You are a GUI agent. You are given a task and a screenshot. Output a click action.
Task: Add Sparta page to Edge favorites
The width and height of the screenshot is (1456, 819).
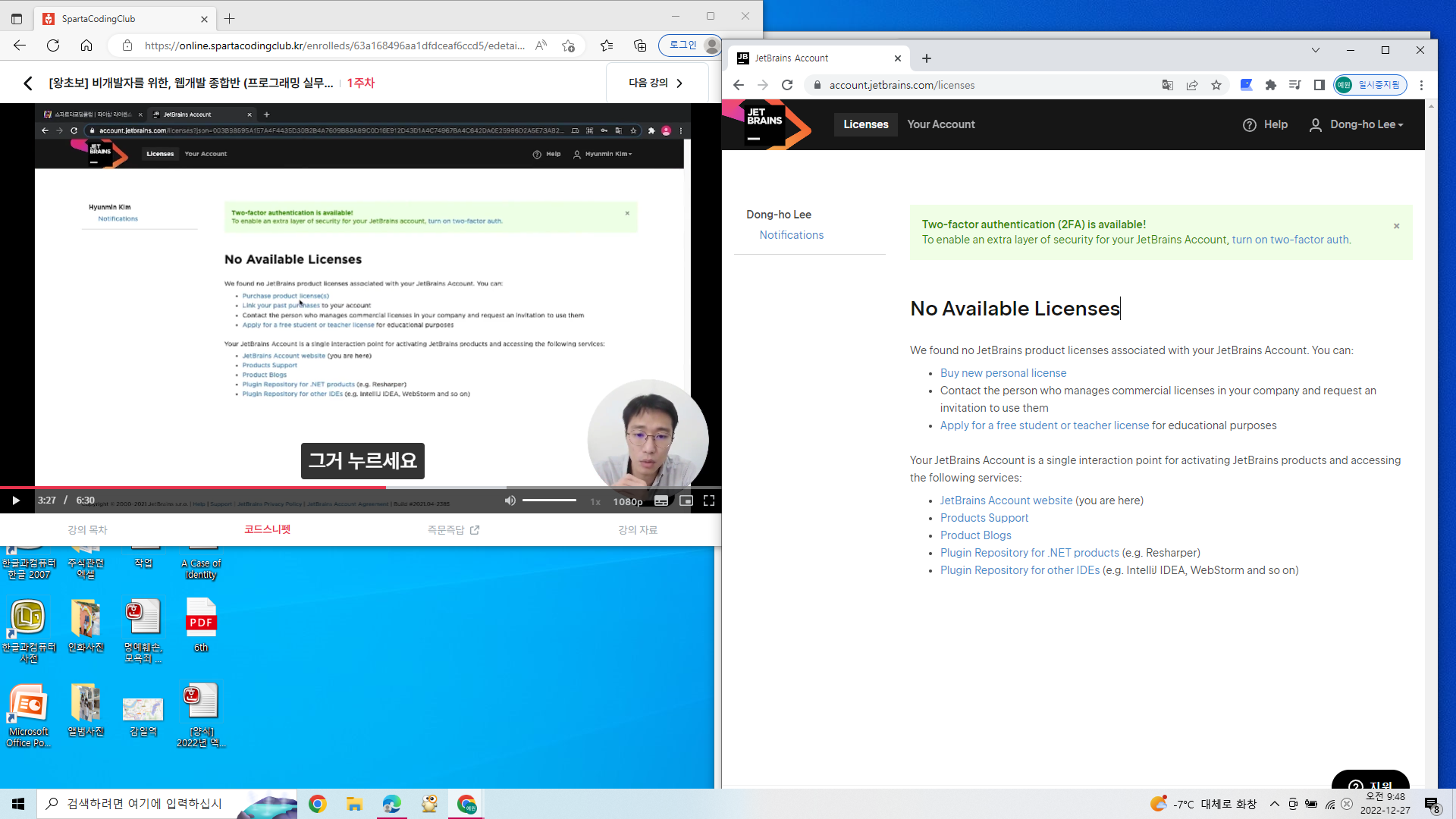(x=568, y=45)
